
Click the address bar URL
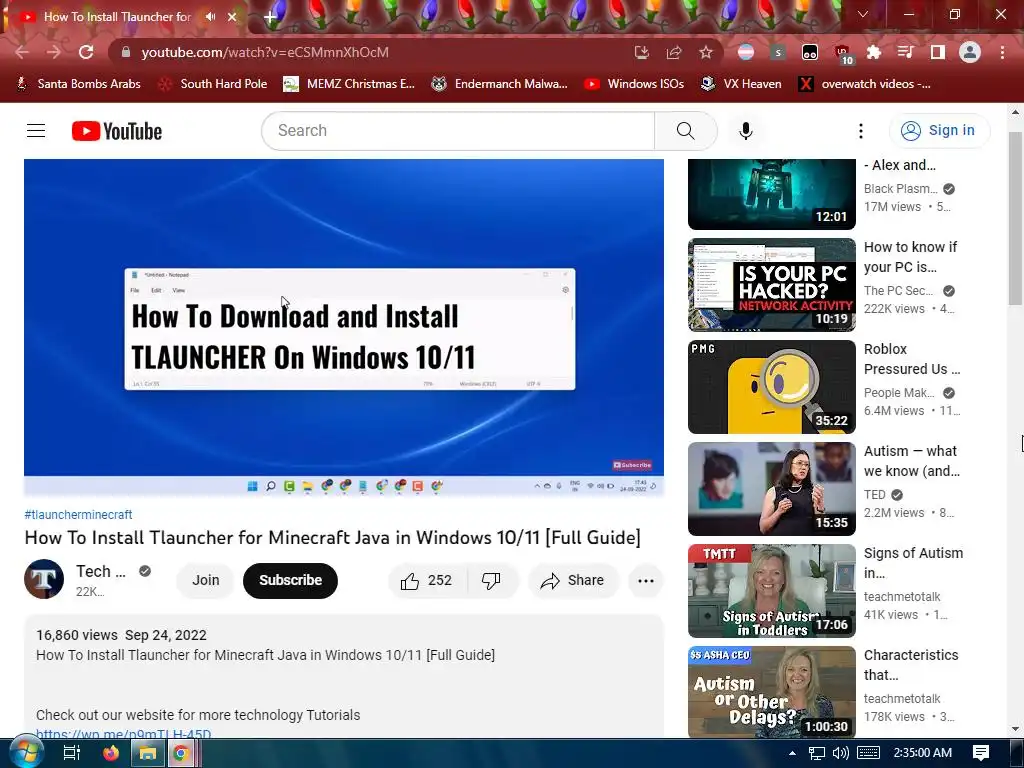pos(264,52)
